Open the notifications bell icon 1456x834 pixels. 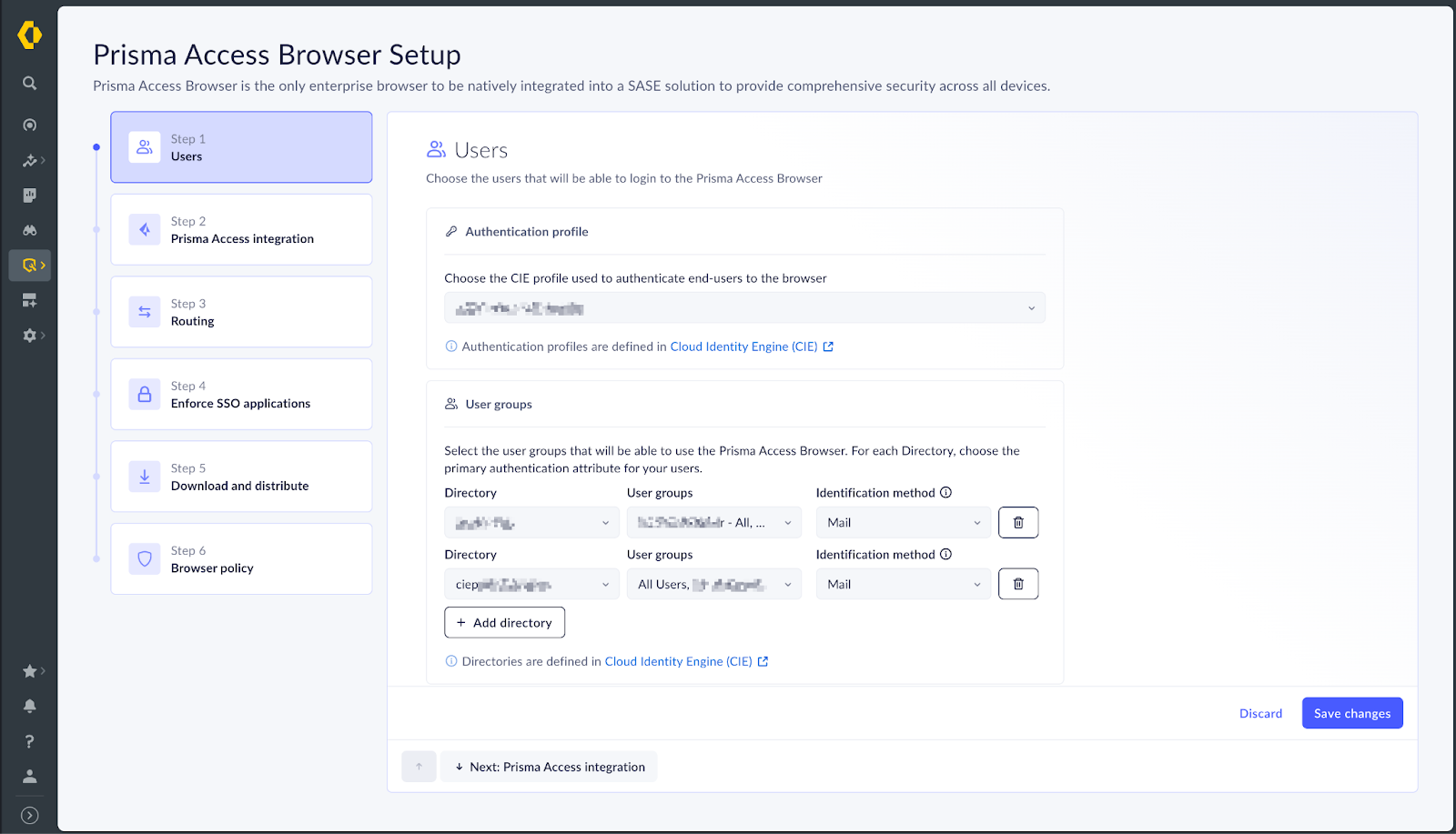point(29,706)
